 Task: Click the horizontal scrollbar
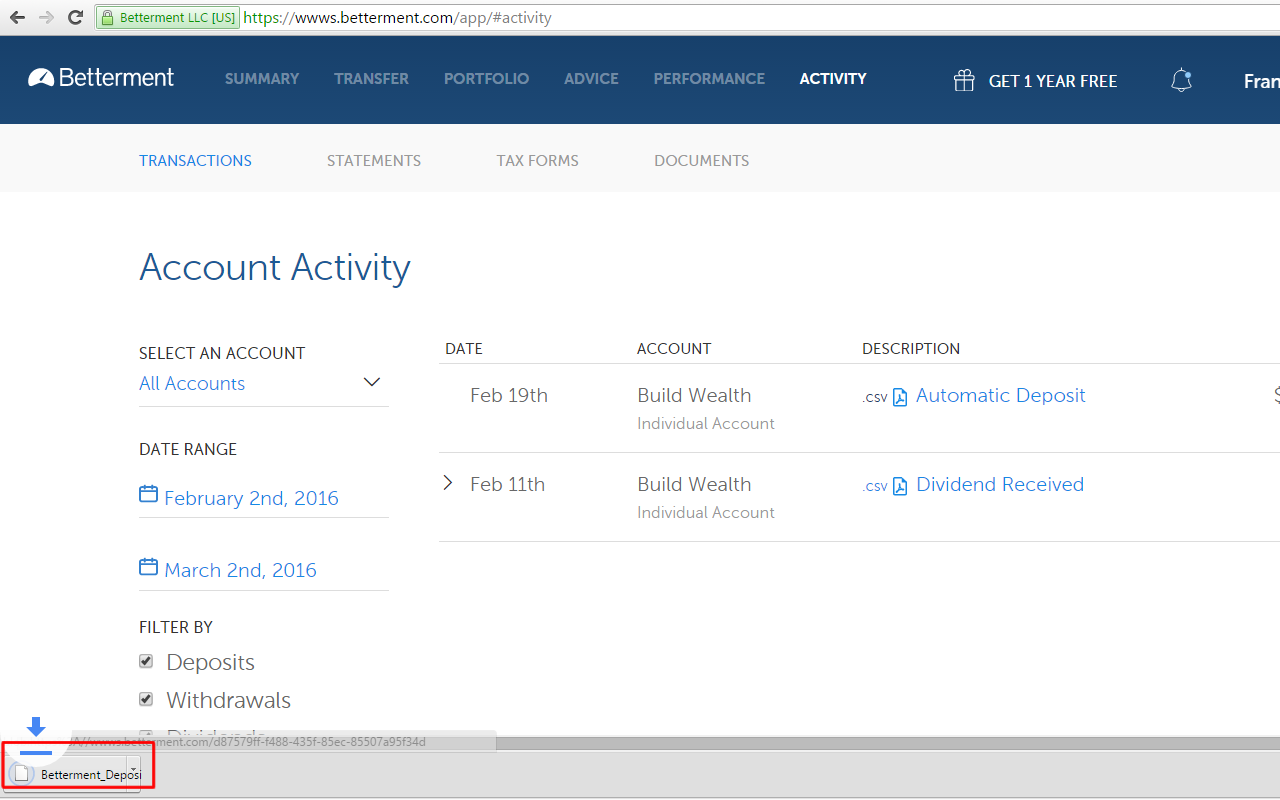click(640, 743)
